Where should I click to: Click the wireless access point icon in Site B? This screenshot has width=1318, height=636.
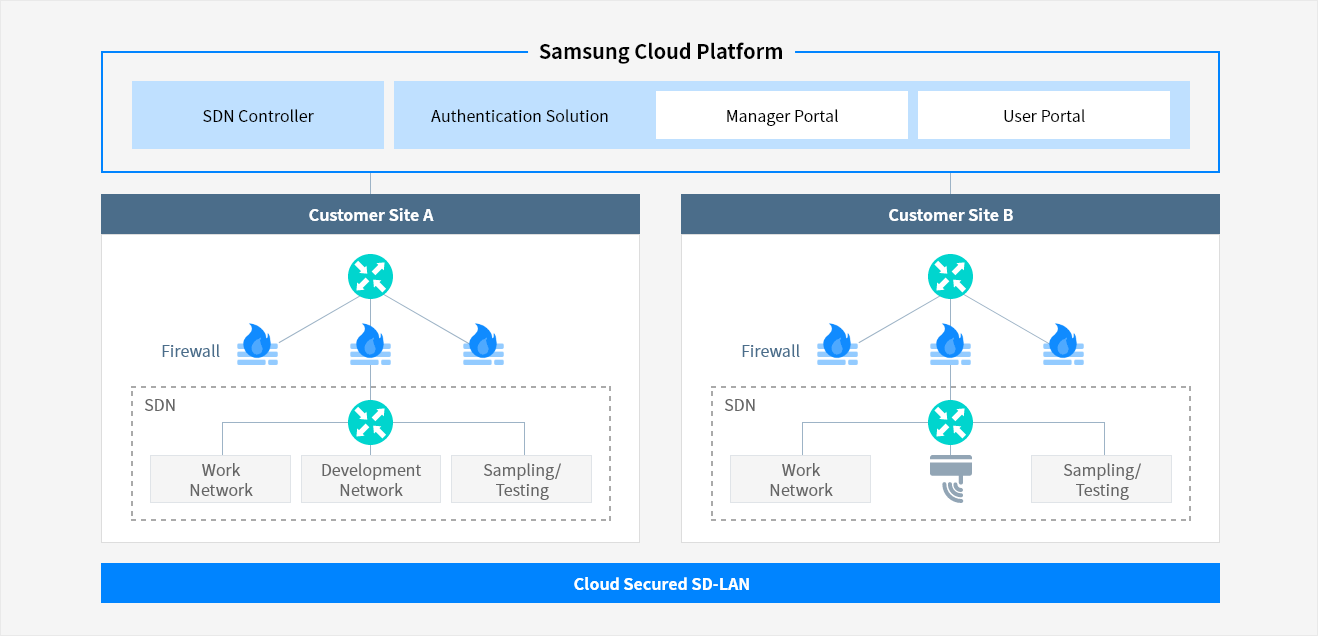click(x=951, y=479)
